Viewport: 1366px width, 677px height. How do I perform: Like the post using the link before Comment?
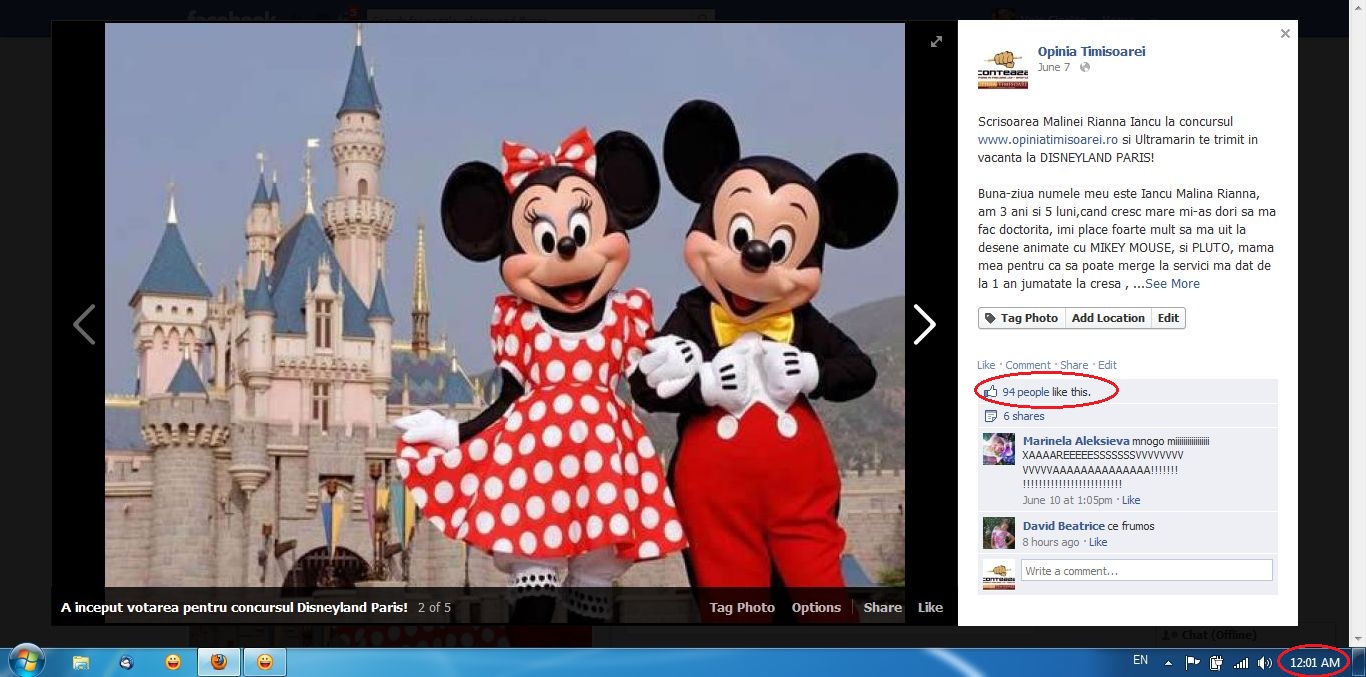coord(986,366)
